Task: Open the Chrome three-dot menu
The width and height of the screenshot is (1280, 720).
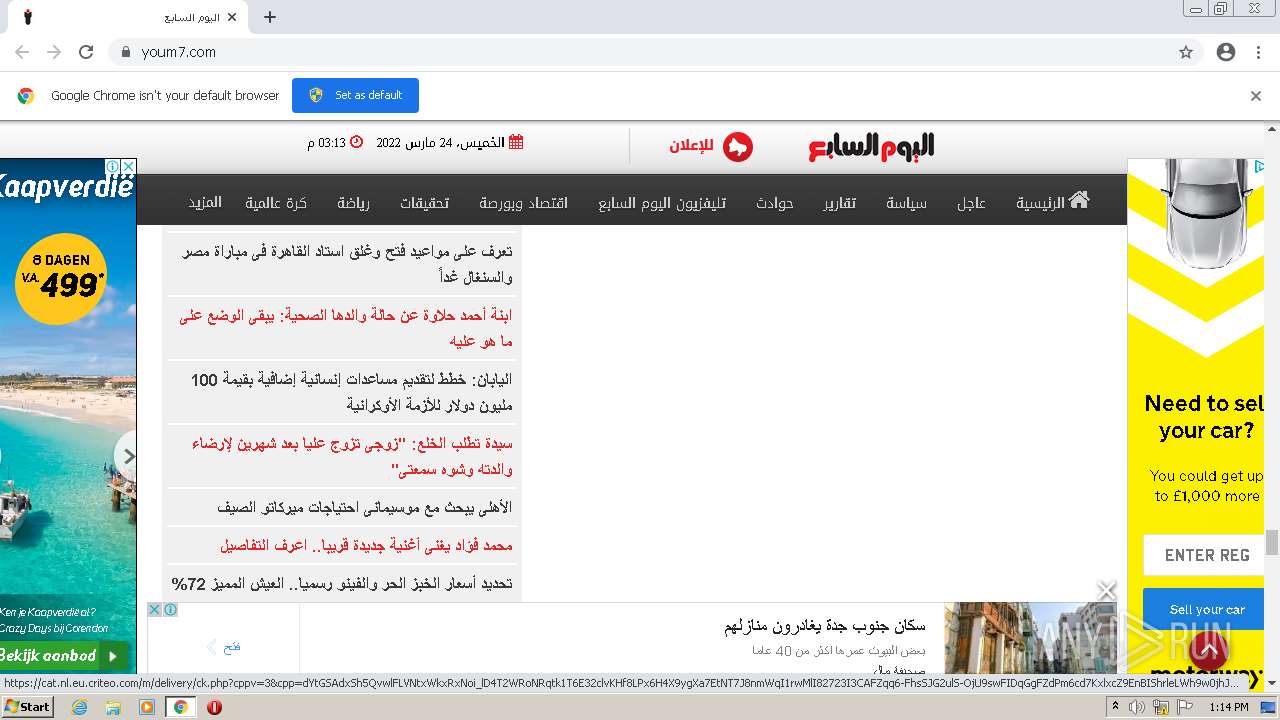Action: pyautogui.click(x=1258, y=52)
